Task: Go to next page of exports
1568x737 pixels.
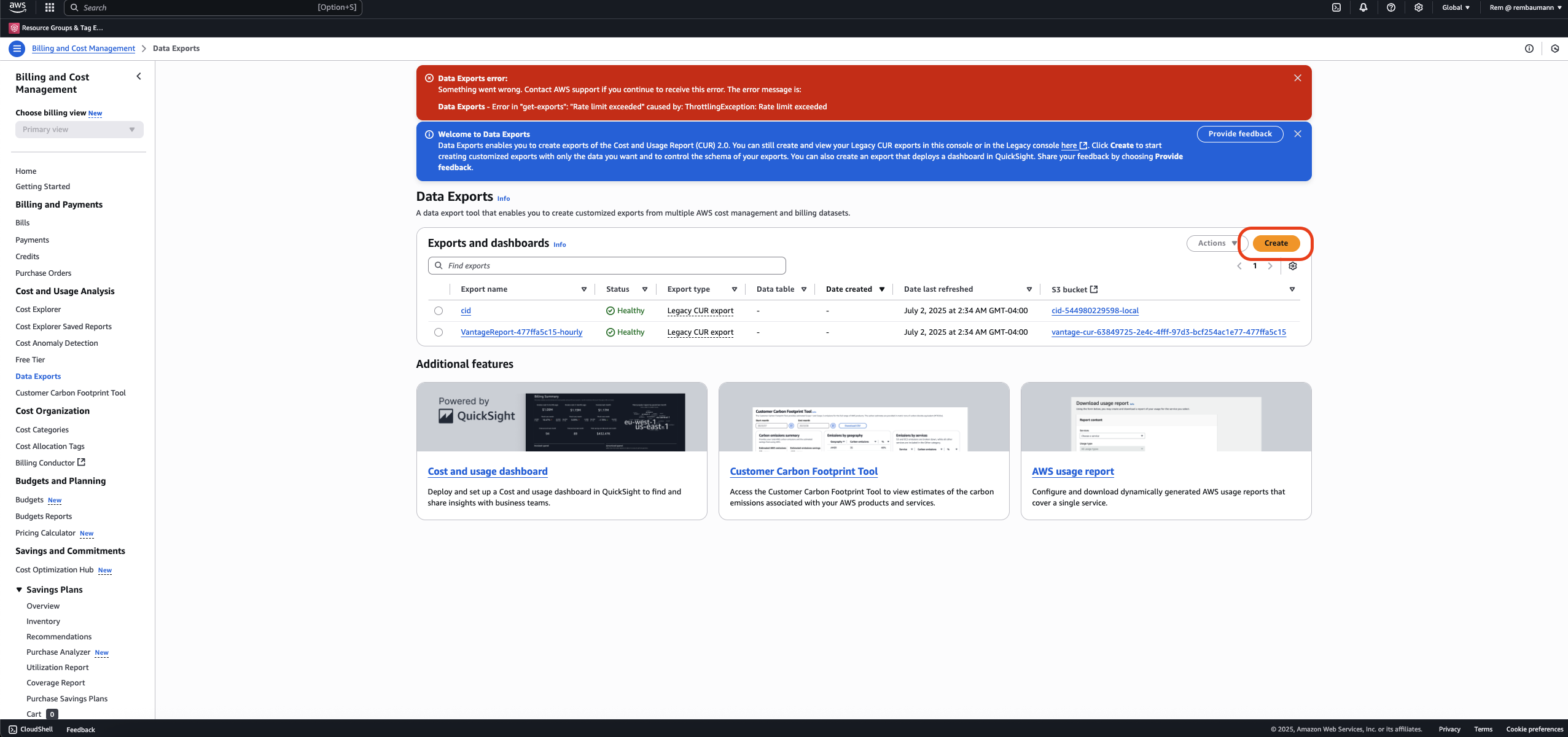Action: [1270, 266]
